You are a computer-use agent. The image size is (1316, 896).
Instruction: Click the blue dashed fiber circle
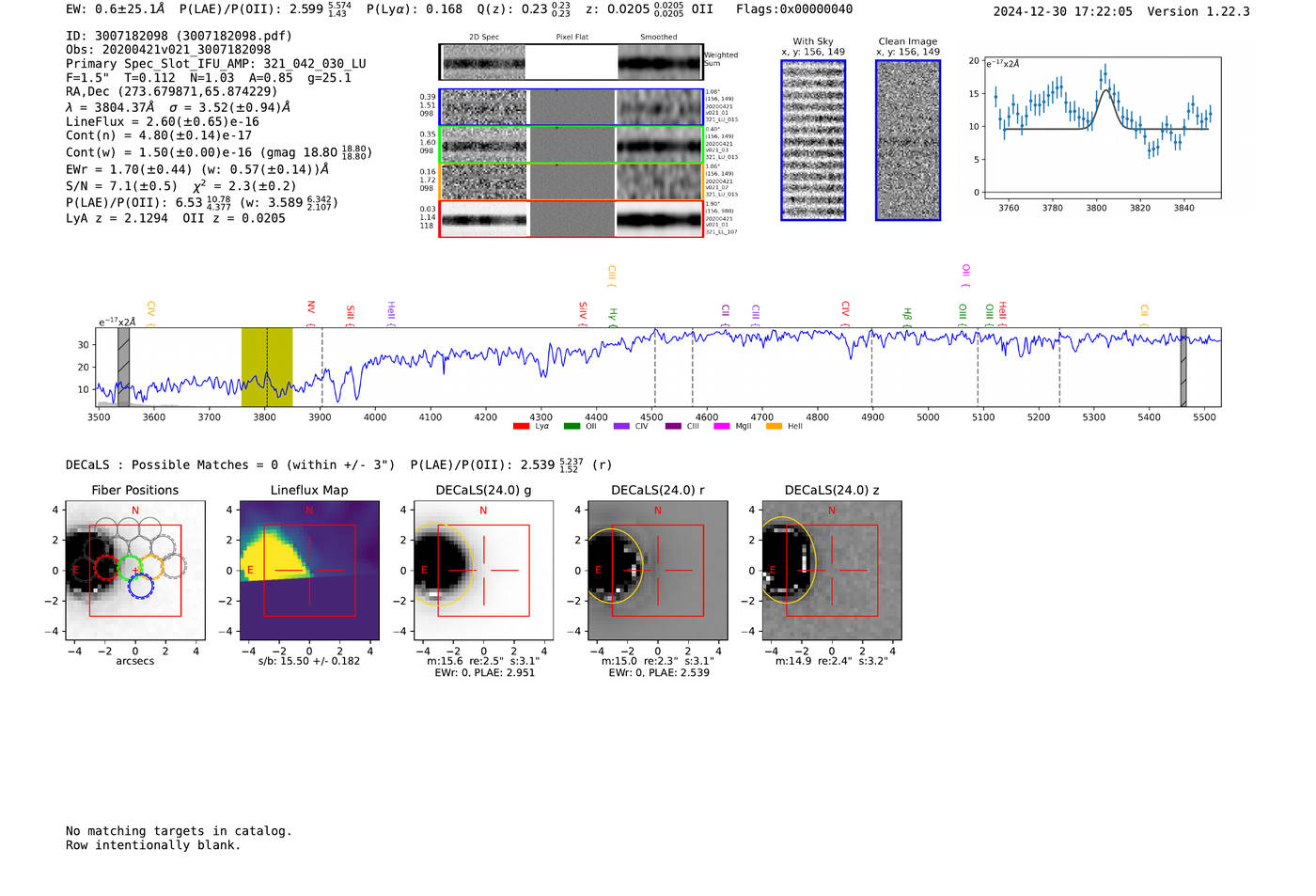coord(140,587)
